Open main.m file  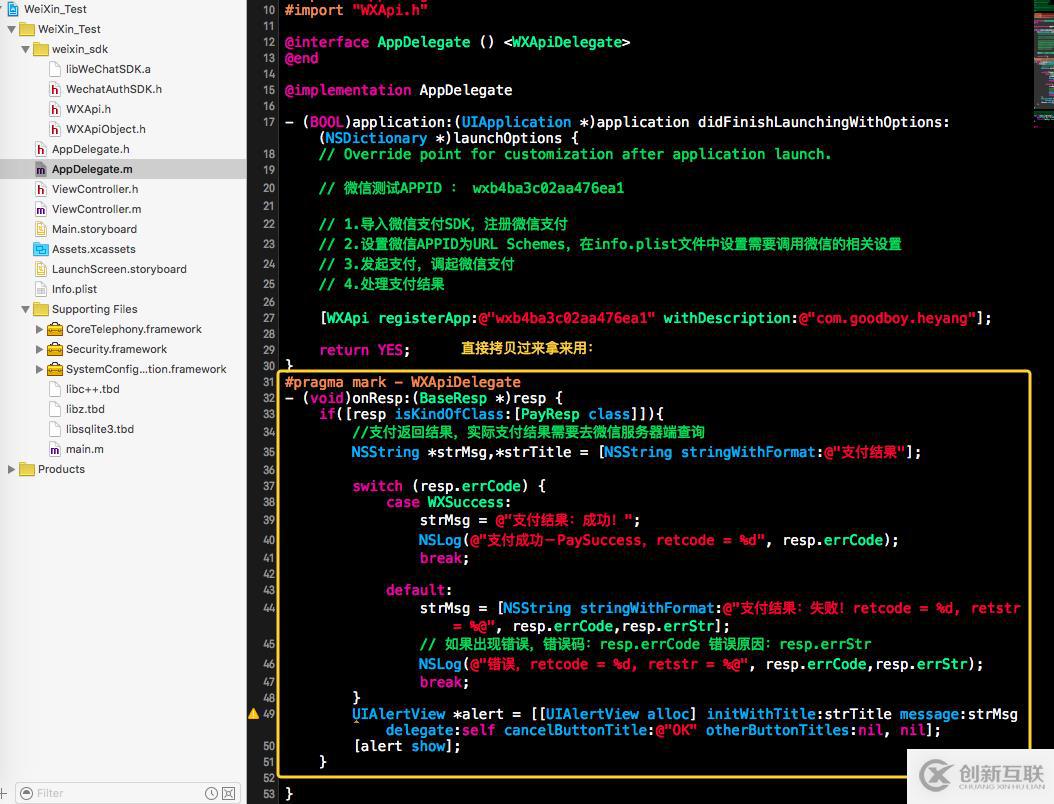pos(84,449)
